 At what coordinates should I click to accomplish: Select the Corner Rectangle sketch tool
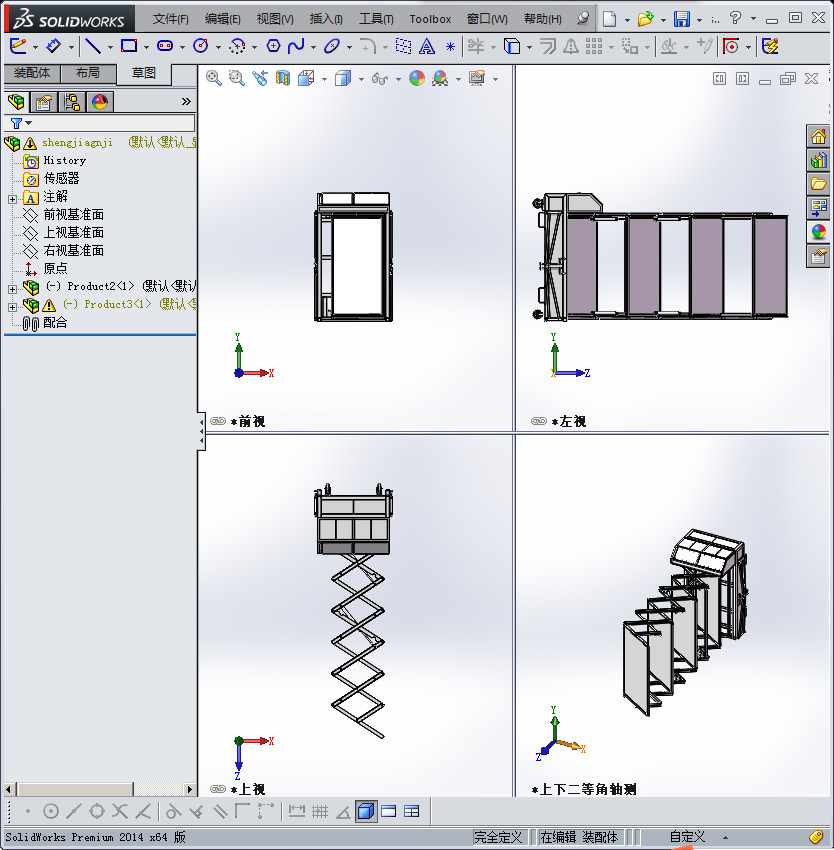click(129, 46)
